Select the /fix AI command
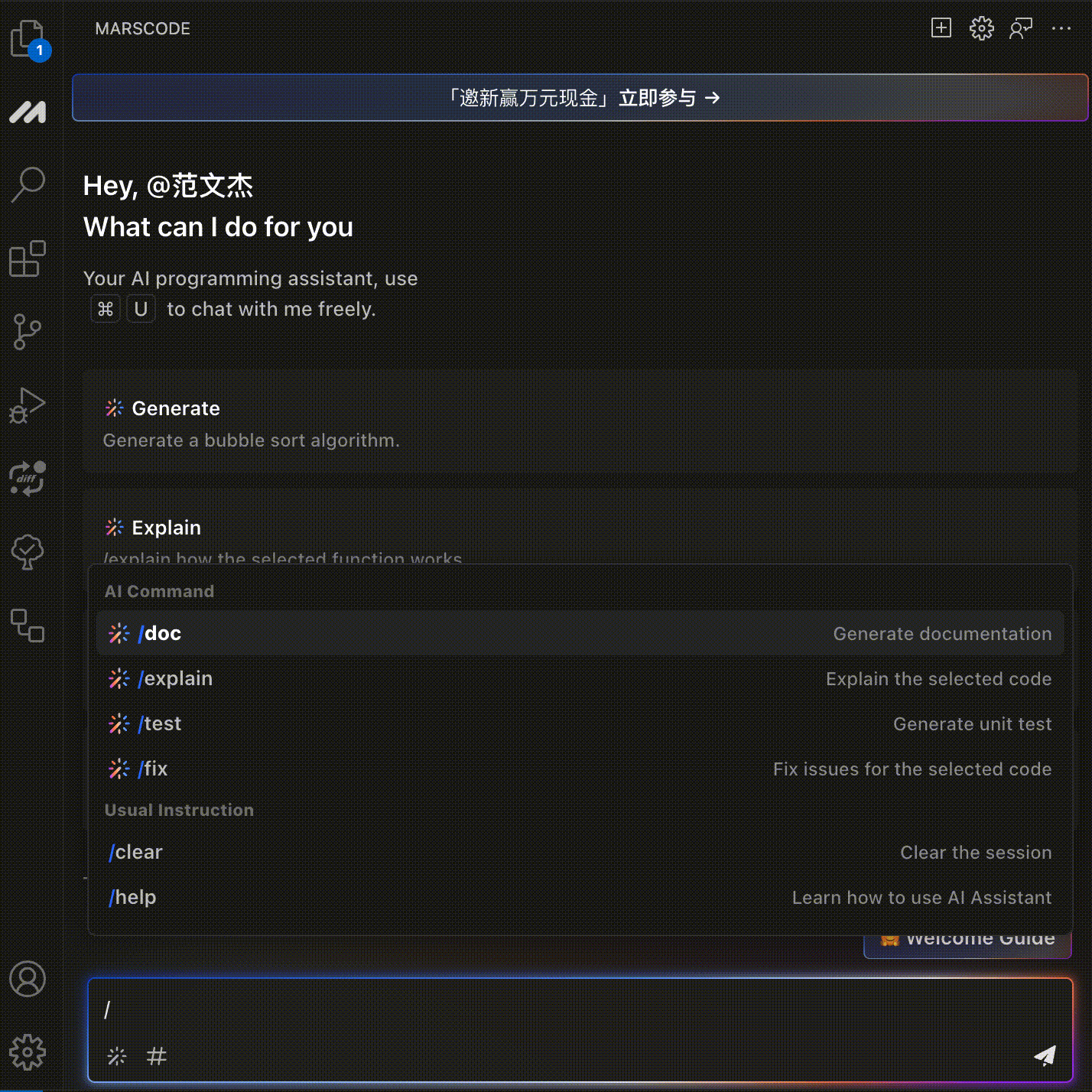Screen dimensions: 1092x1092 580,769
